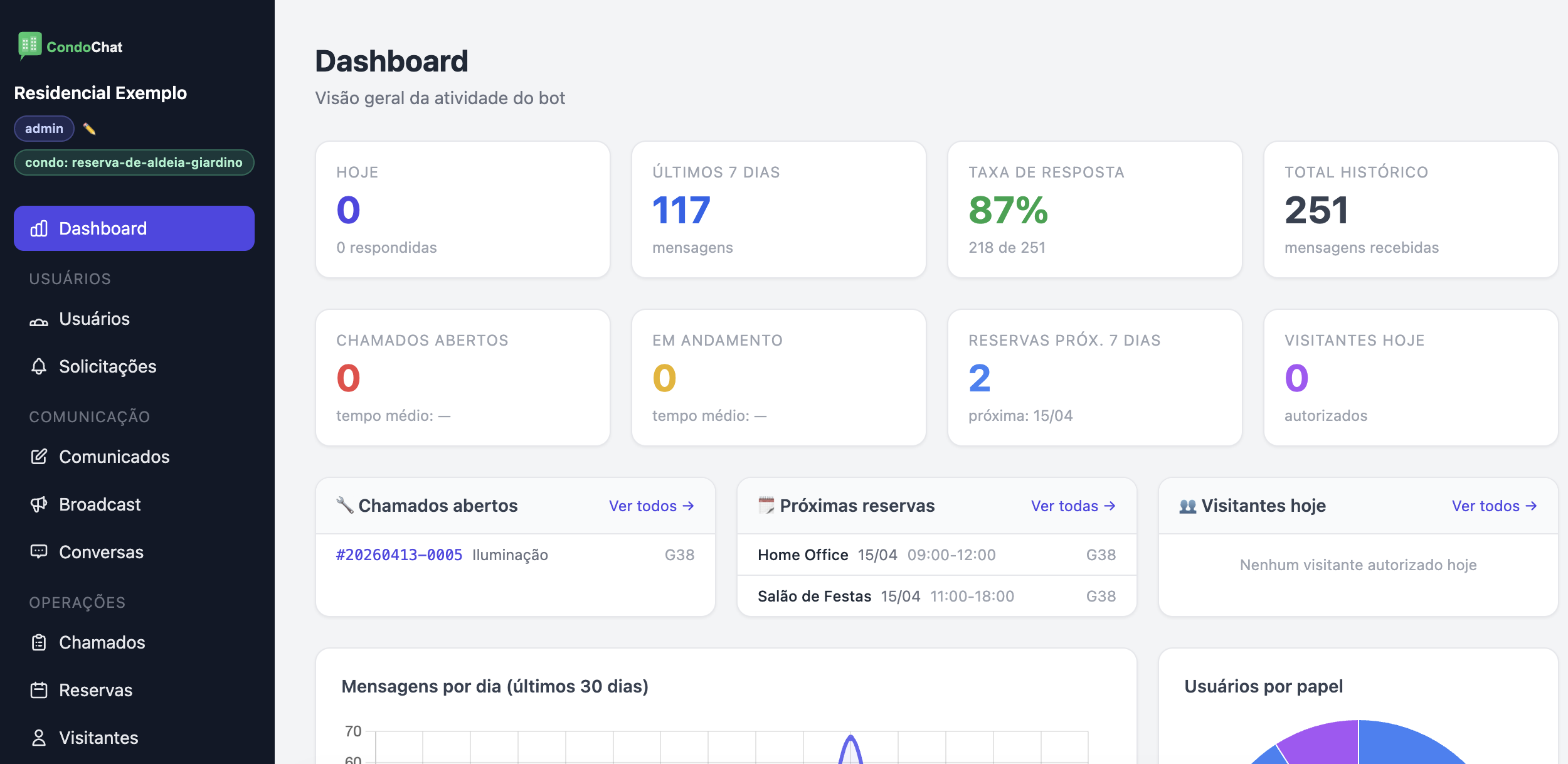Click the Broadcast megaphone icon
The width and height of the screenshot is (1568, 764).
coord(39,504)
